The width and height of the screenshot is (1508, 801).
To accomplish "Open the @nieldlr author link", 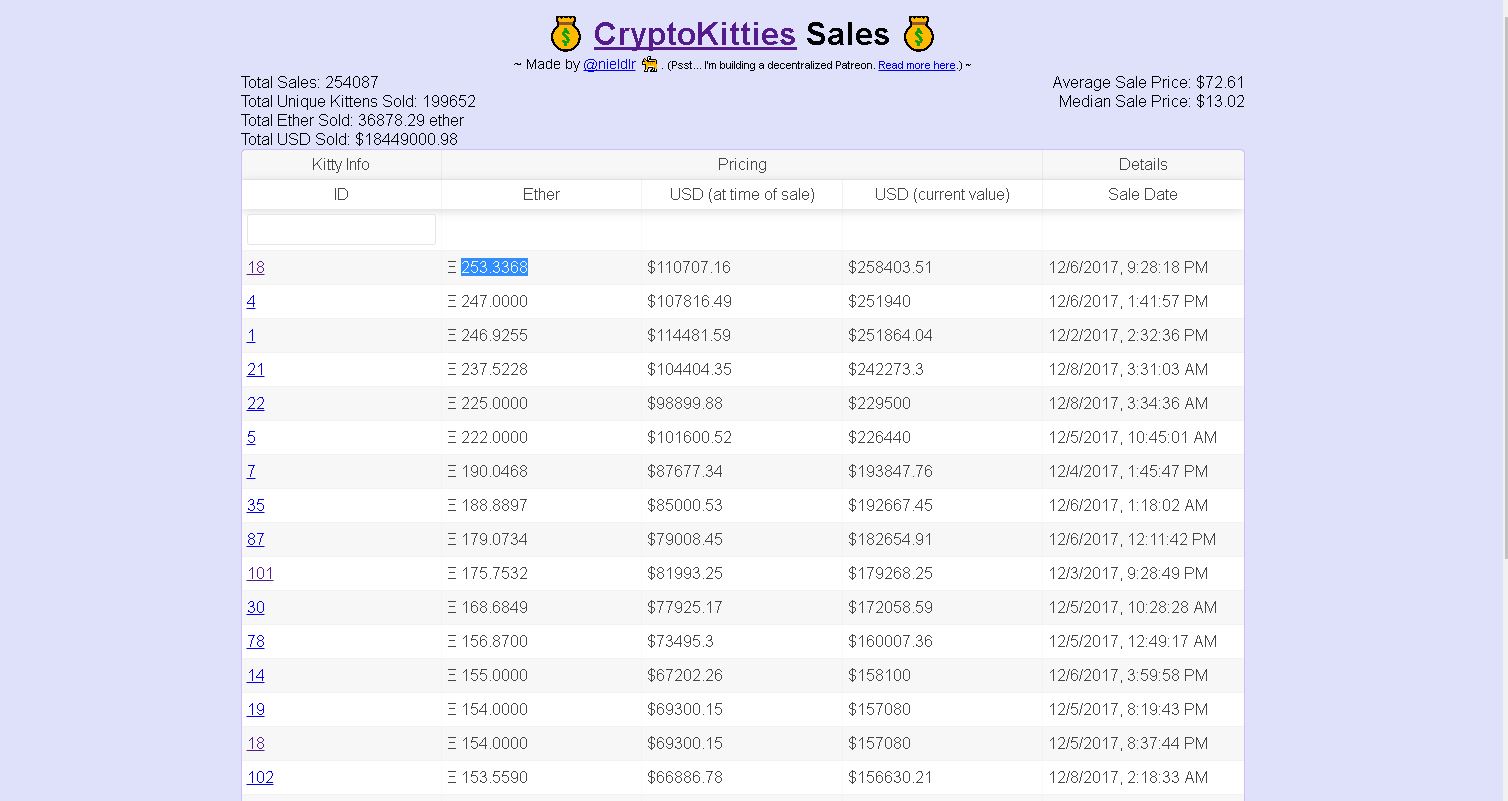I will (609, 64).
